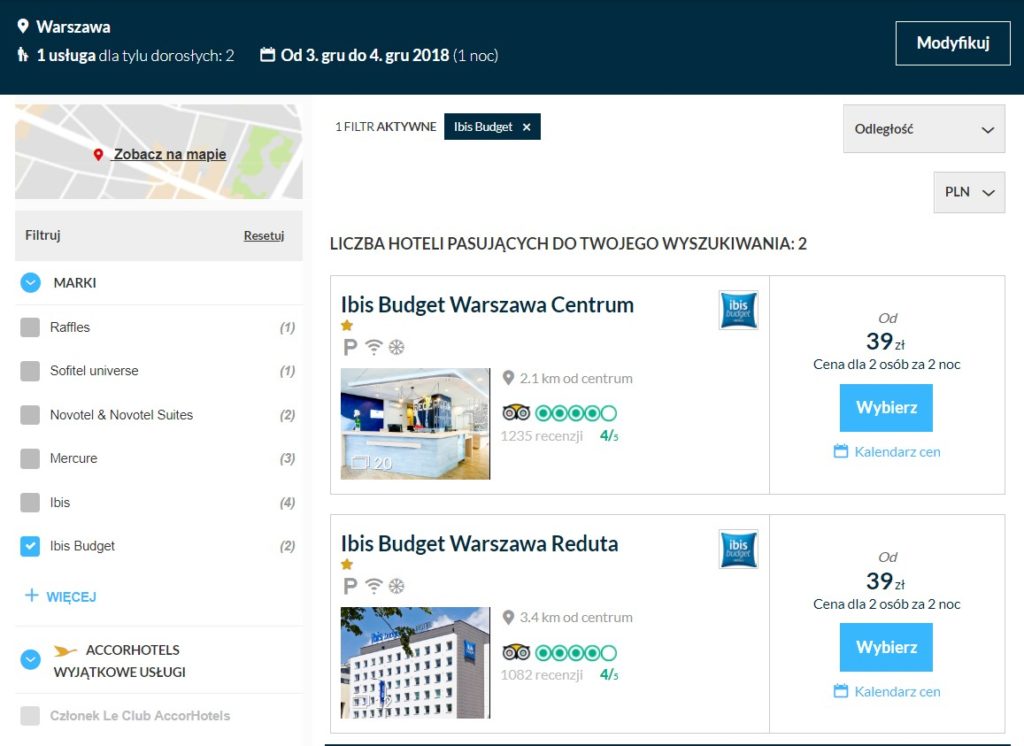Click the stay dates Od 3. gru do 4. gru 2018
Viewport: 1024px width, 746px height.
(365, 55)
